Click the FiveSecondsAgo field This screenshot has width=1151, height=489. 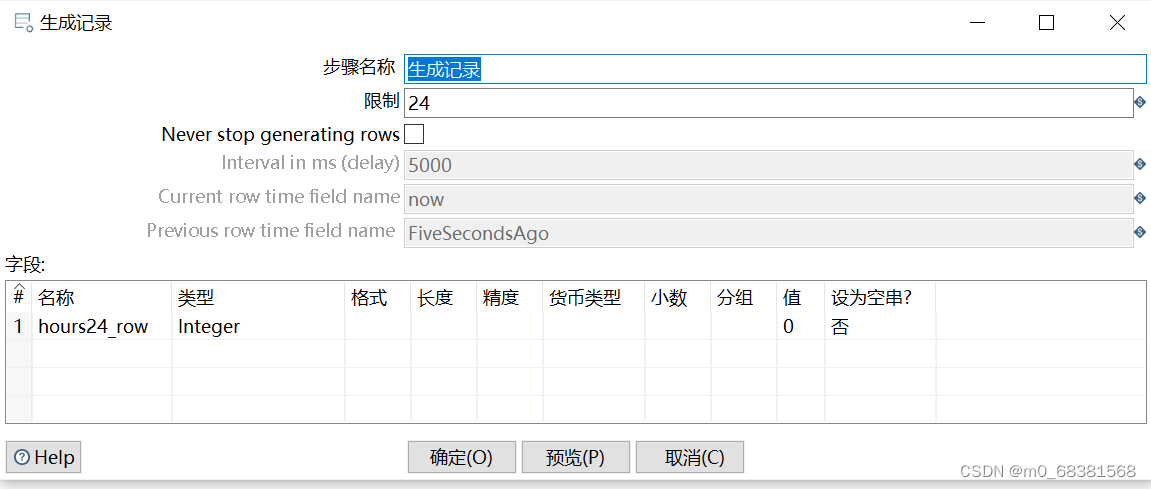click(769, 233)
